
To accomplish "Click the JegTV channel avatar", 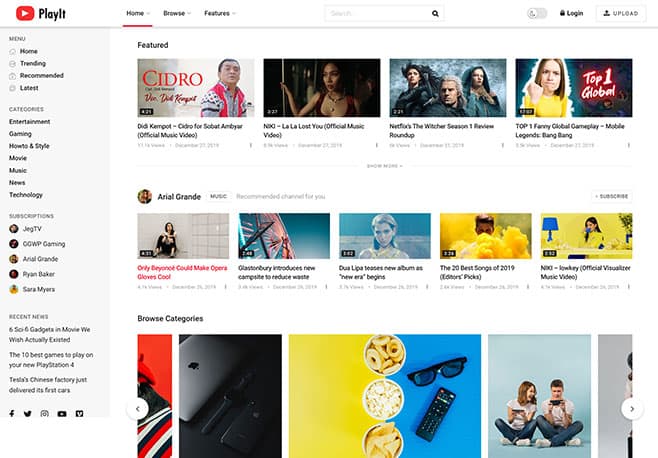I will [x=14, y=229].
